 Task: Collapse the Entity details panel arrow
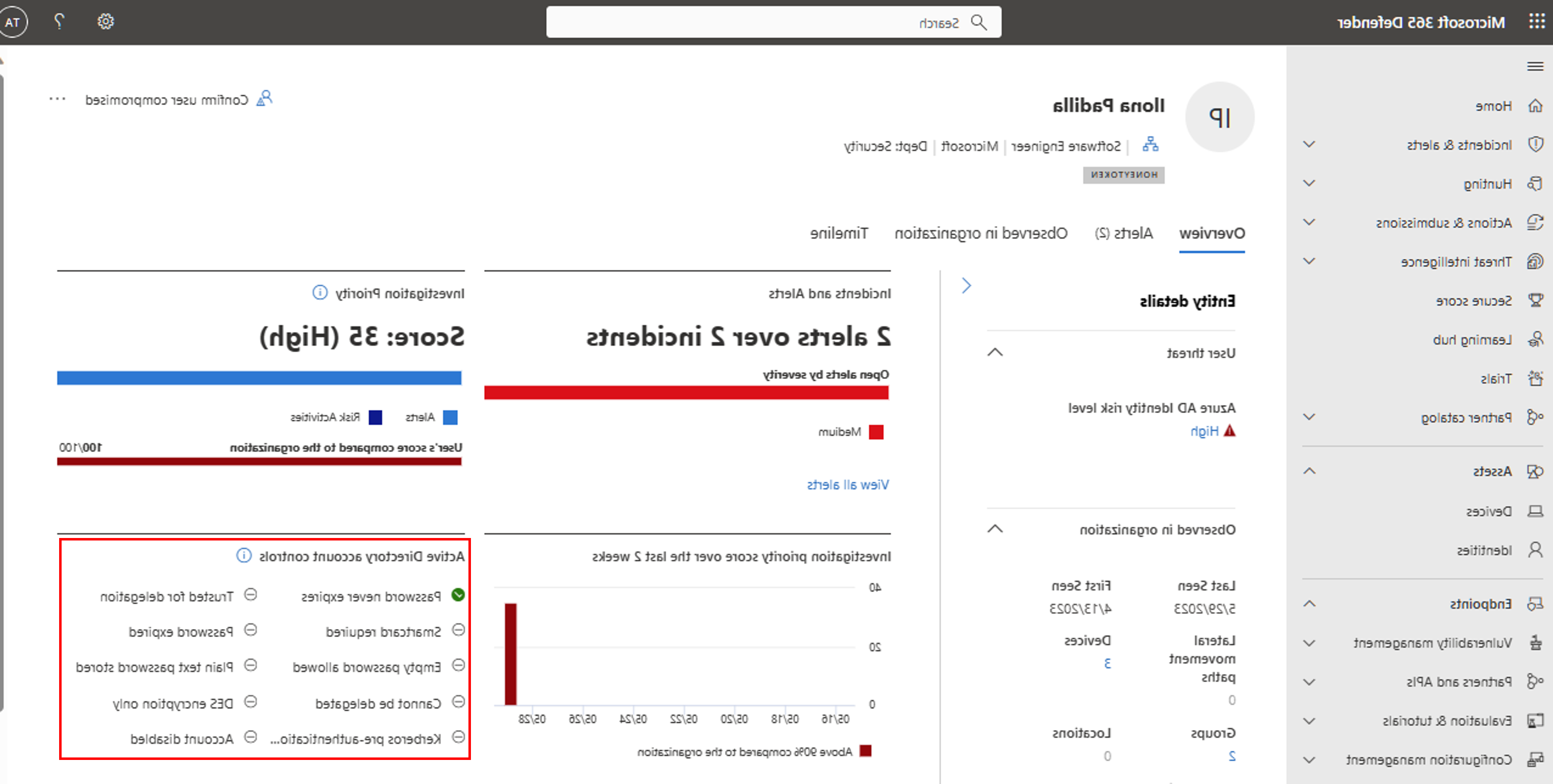click(x=966, y=286)
